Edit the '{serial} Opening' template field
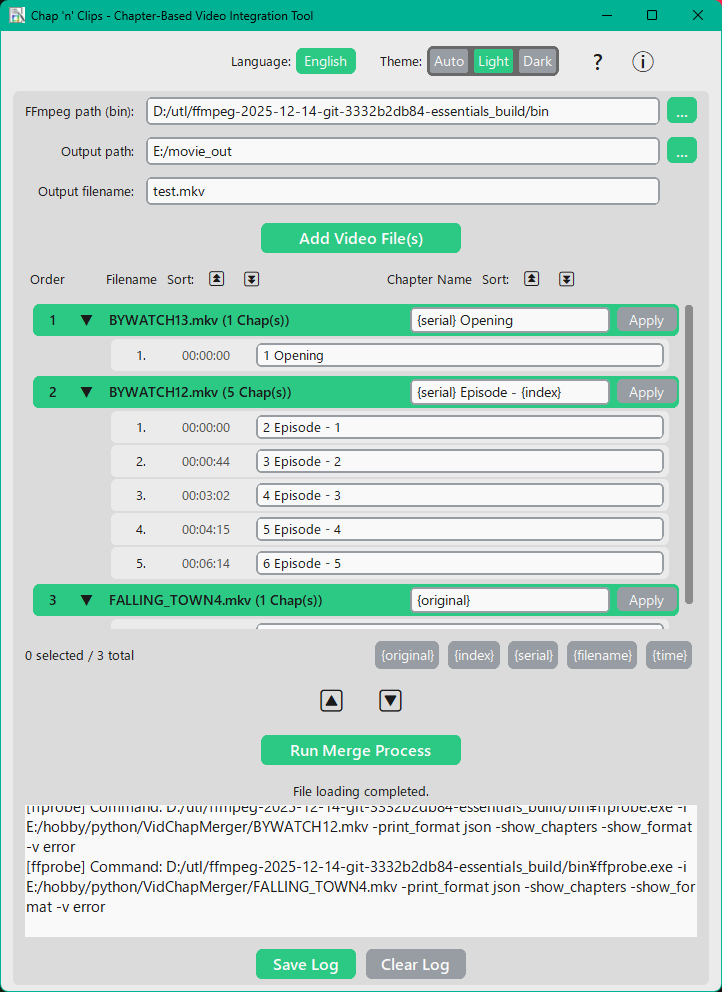This screenshot has height=992, width=722. tap(510, 320)
